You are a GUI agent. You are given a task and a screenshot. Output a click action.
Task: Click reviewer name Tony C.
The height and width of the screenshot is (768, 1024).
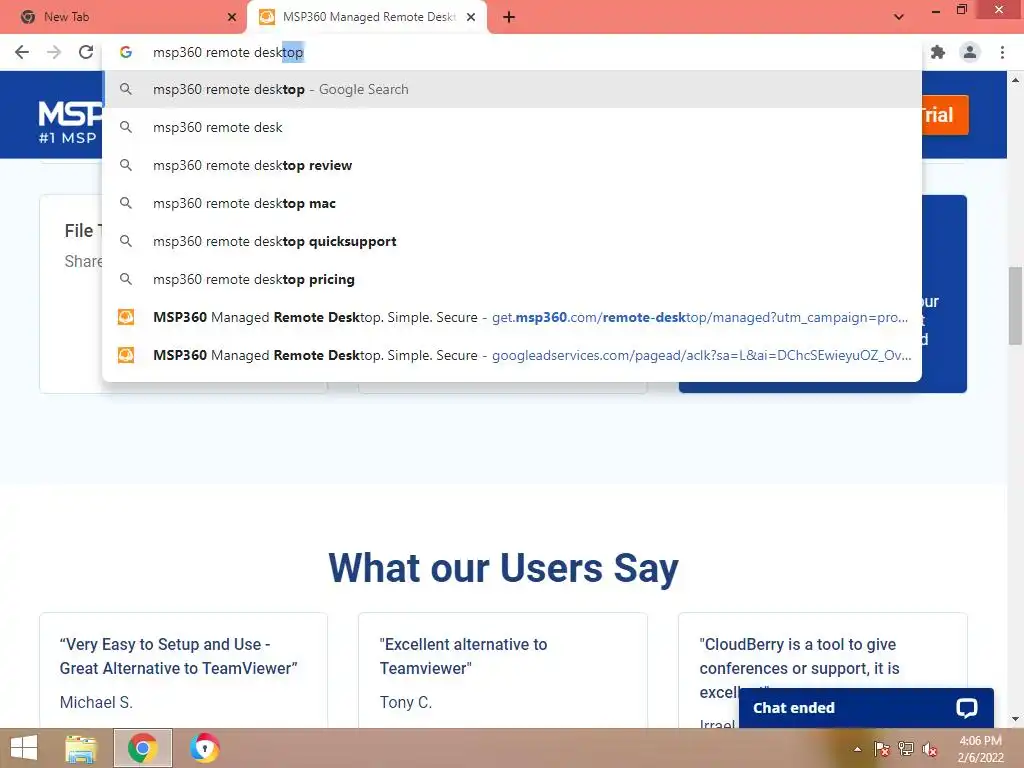tap(406, 703)
